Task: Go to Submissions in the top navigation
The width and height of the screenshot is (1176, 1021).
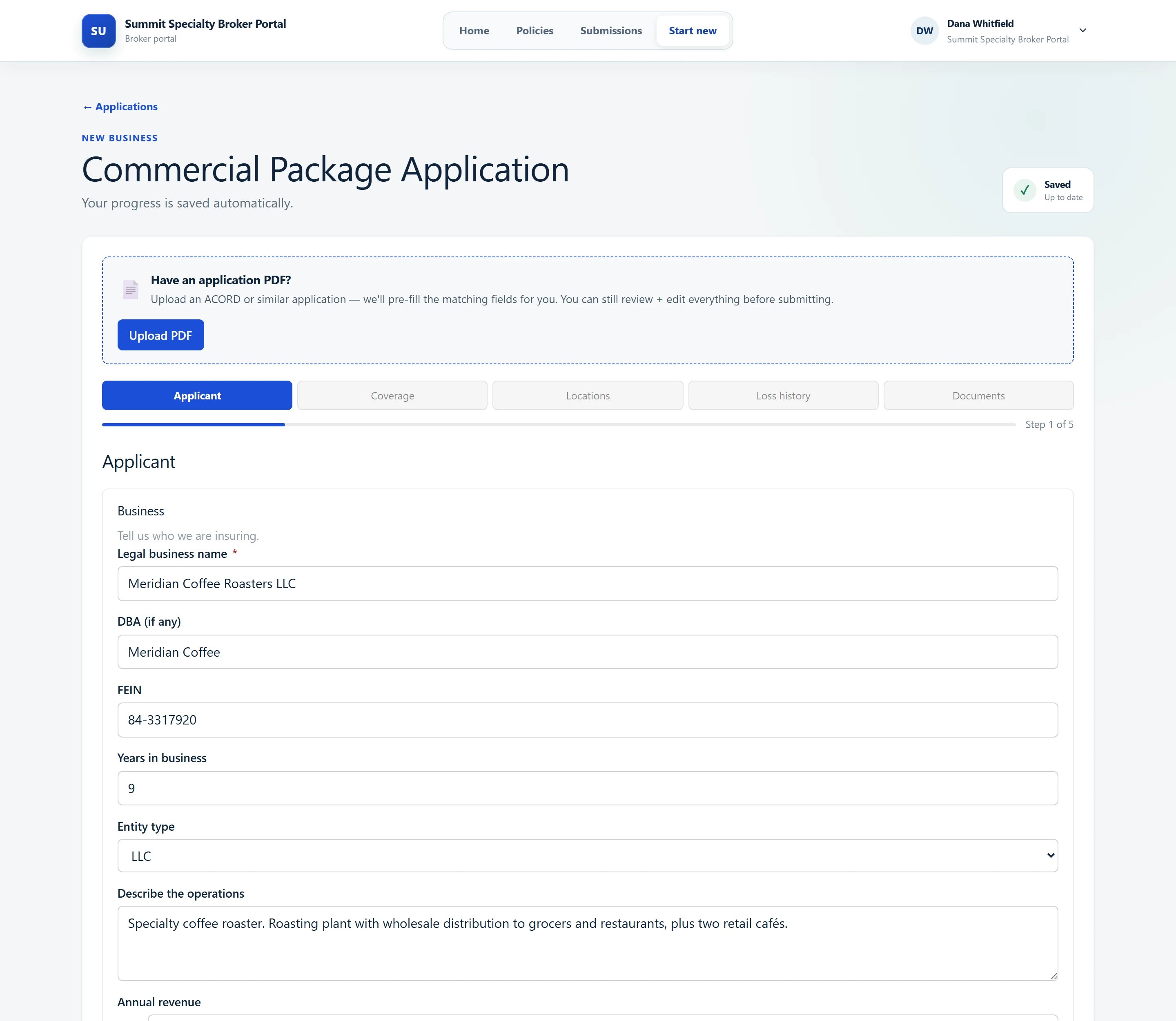Action: (611, 31)
